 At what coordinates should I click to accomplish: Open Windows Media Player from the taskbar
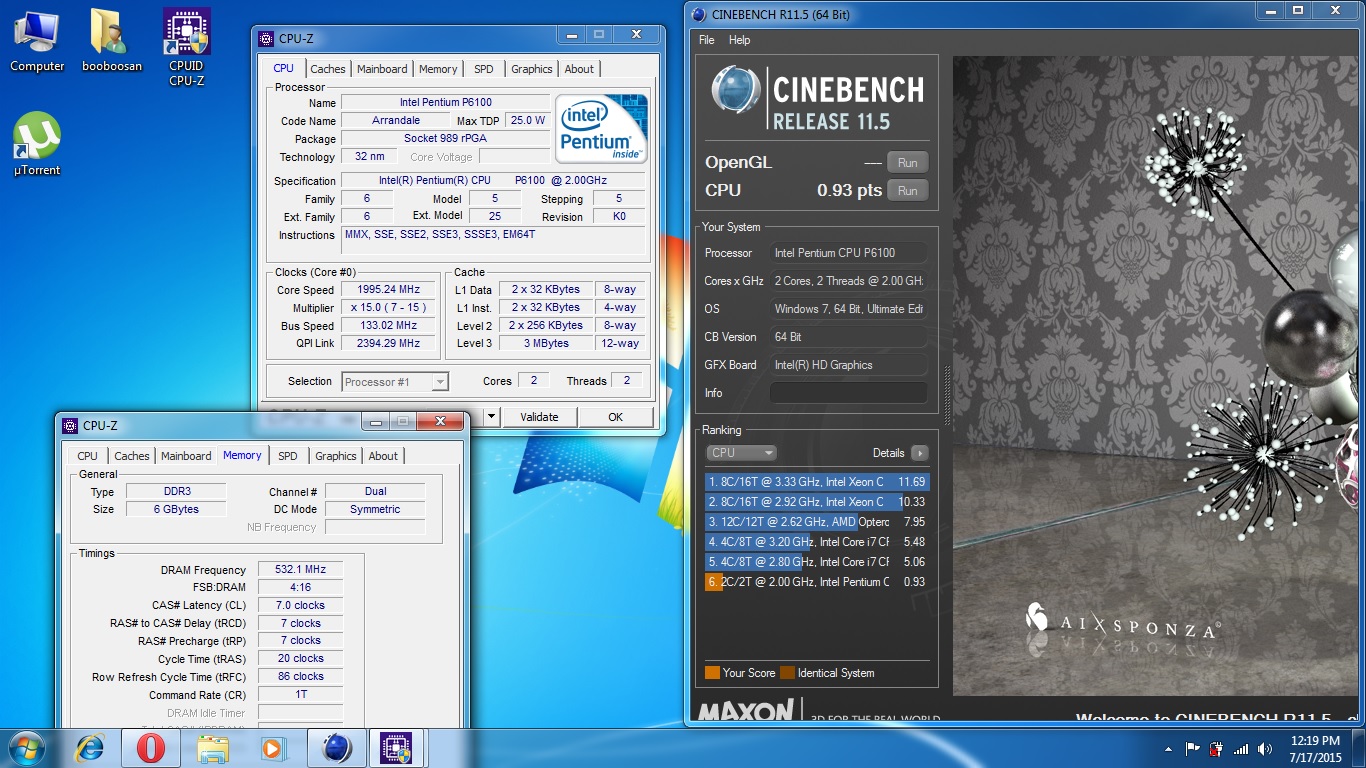click(x=272, y=748)
